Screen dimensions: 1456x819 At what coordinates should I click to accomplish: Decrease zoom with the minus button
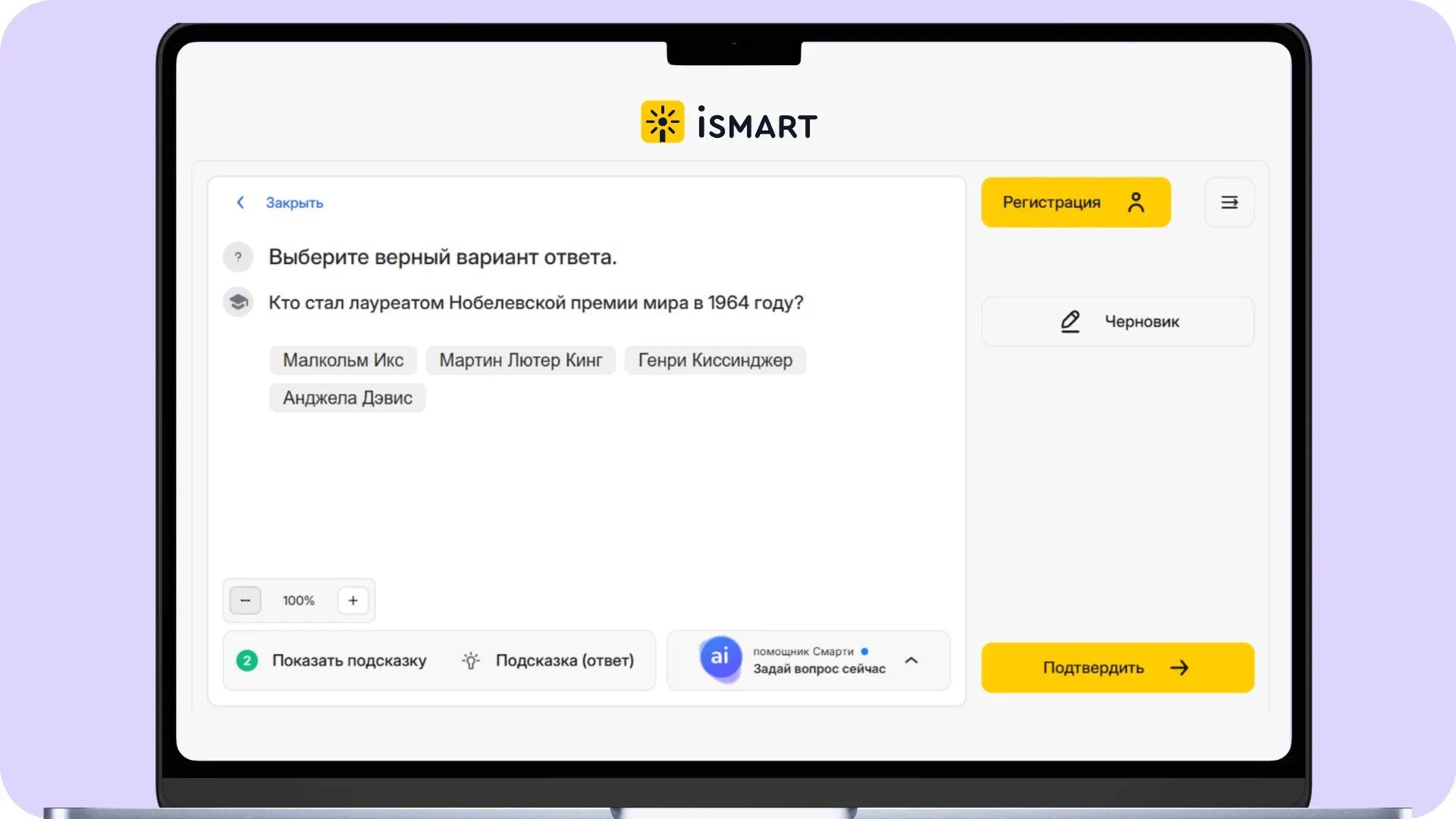245,601
